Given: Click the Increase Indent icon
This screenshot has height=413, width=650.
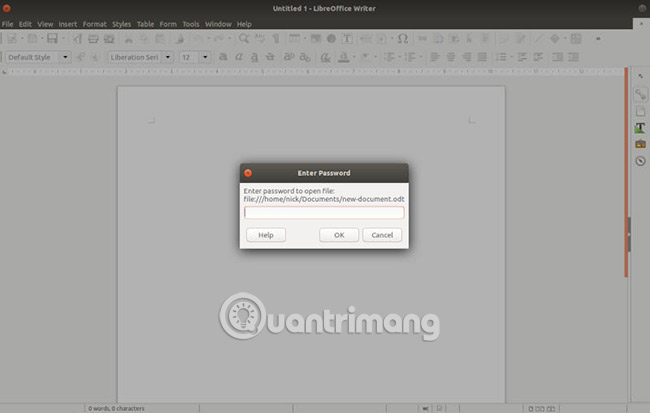Looking at the screenshot, I should click(558, 57).
